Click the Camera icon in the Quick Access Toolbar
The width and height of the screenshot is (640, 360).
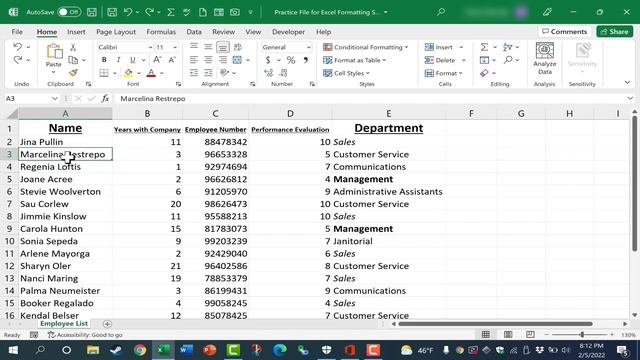(235, 12)
